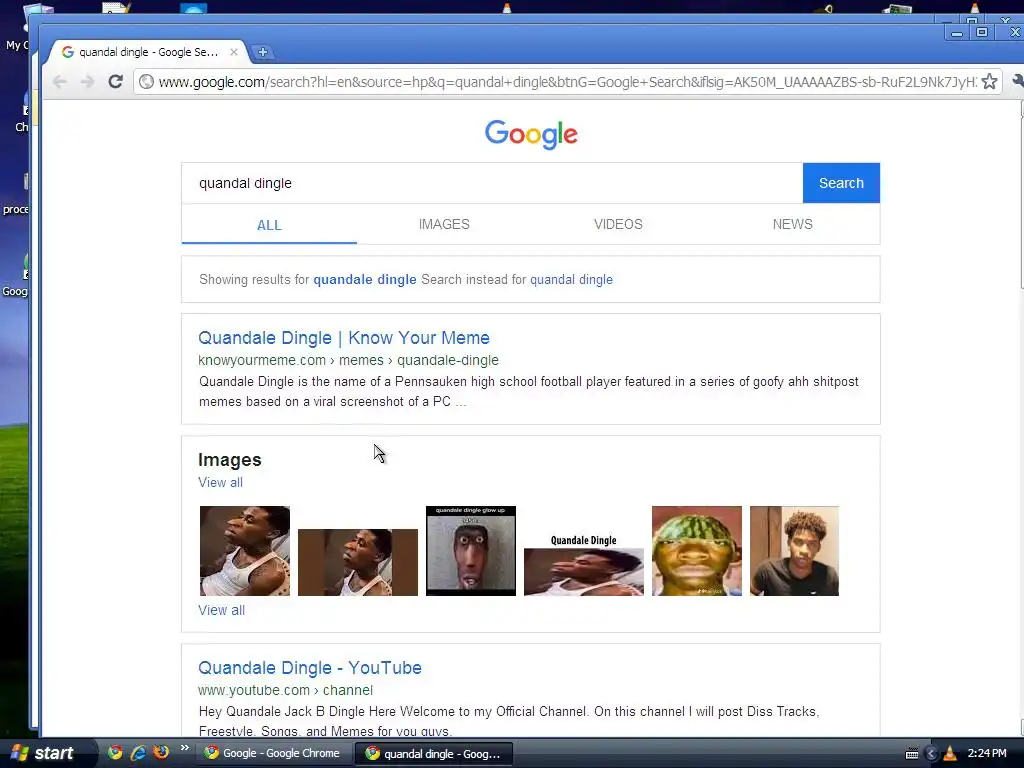Click the keyboard icon in system tray

point(912,754)
